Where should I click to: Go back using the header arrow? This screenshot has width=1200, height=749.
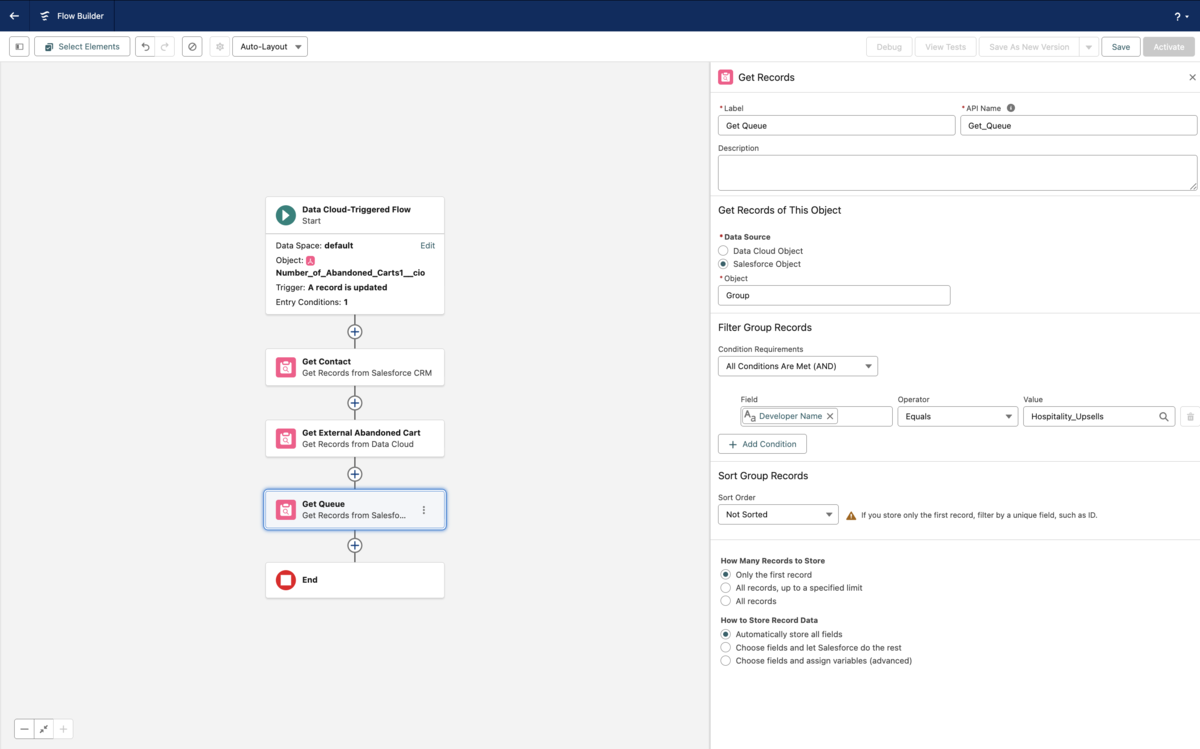[x=14, y=16]
